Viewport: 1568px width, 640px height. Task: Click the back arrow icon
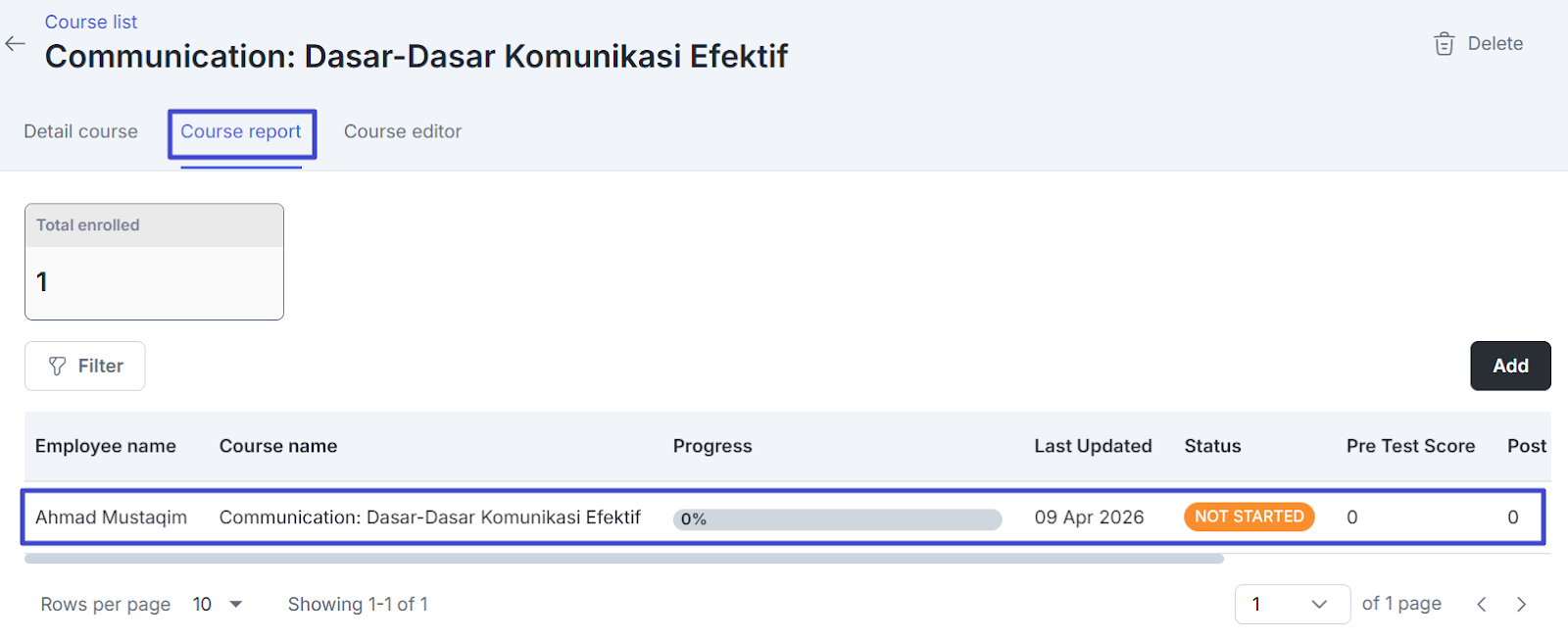[15, 43]
